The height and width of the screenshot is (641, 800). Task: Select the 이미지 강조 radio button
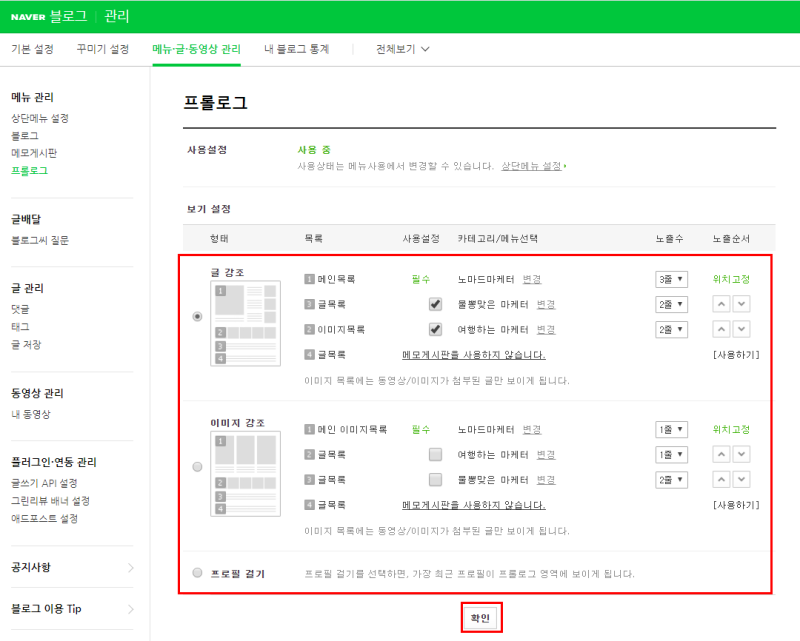pyautogui.click(x=197, y=466)
